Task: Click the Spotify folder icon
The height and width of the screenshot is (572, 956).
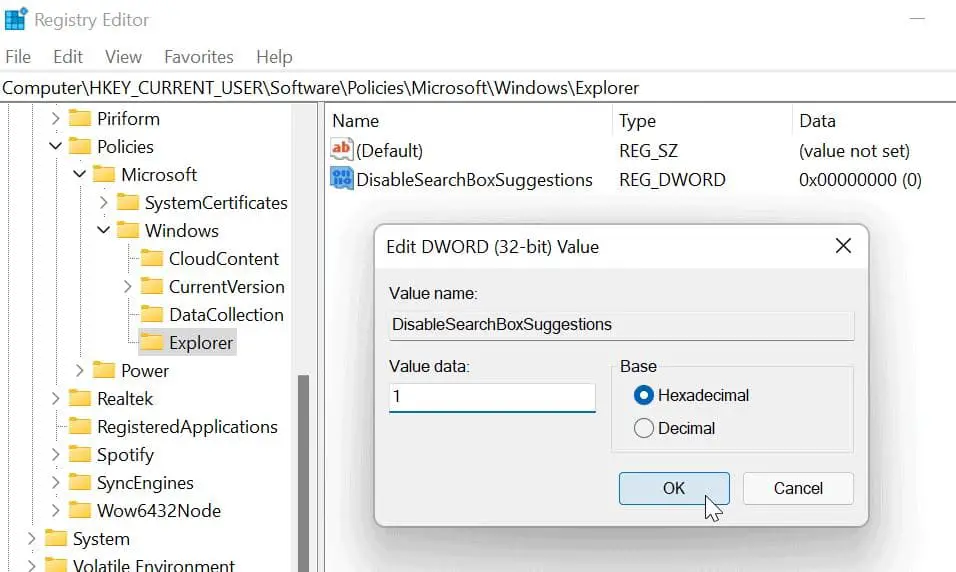Action: [x=80, y=455]
